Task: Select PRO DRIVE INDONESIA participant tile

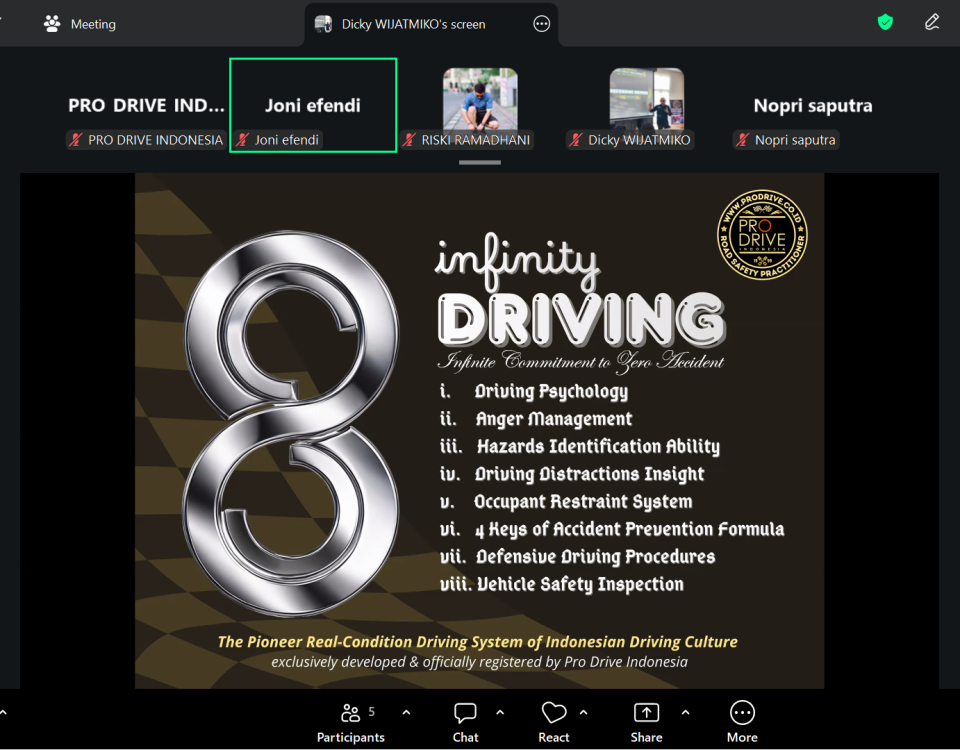Action: [146, 106]
